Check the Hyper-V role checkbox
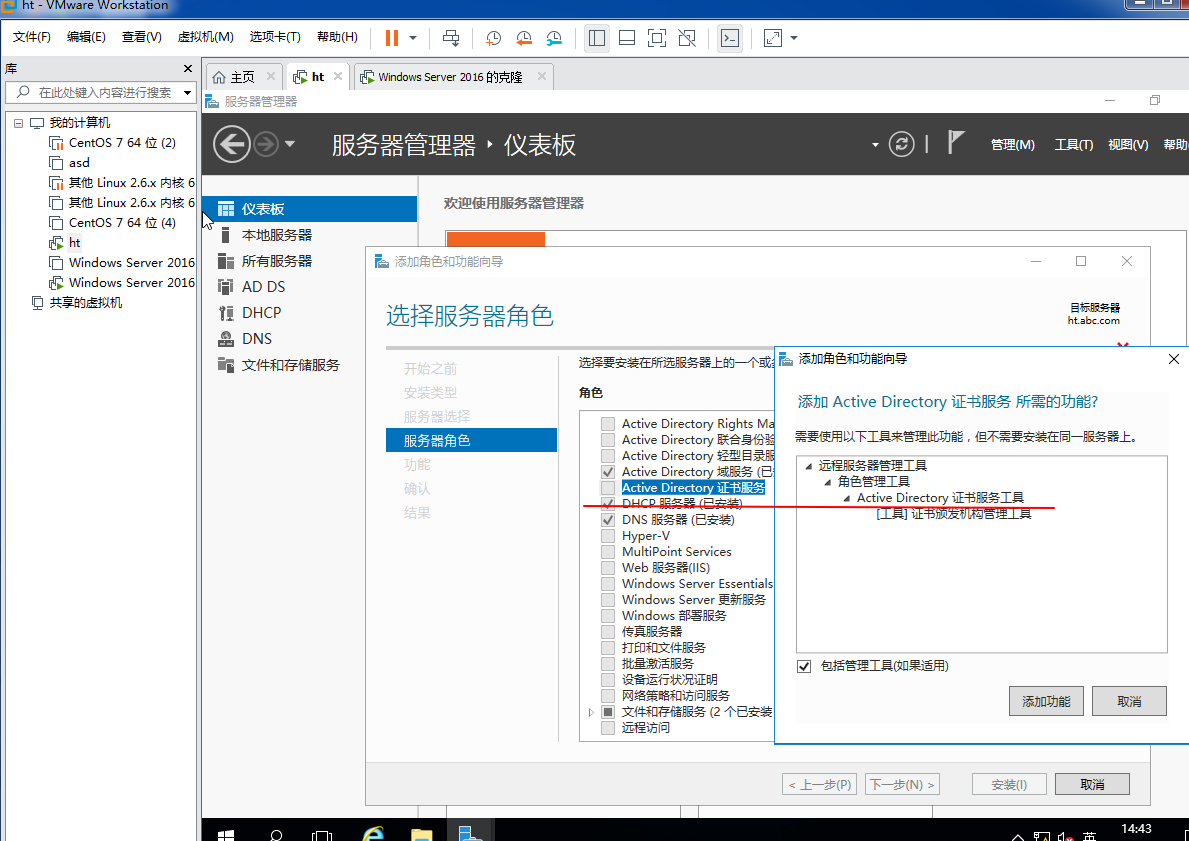This screenshot has width=1189, height=841. [607, 535]
